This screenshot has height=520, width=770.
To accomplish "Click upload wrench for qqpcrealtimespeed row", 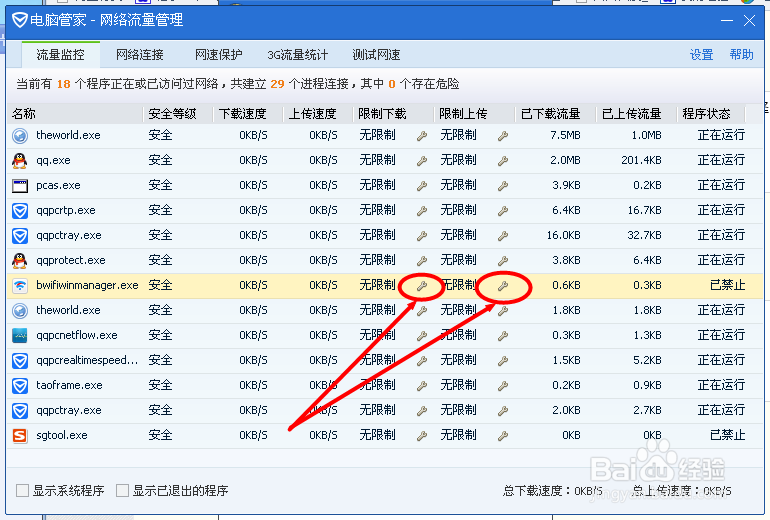I will [x=503, y=361].
